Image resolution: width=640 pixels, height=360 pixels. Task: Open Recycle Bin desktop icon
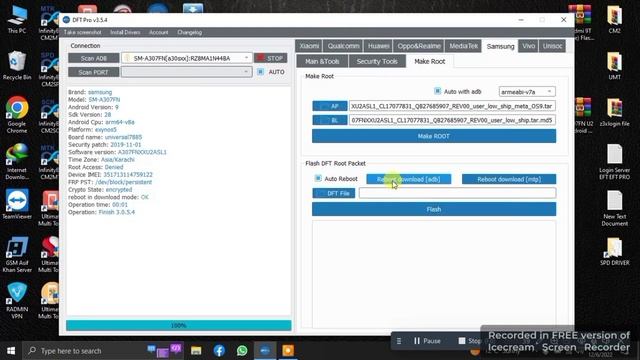[17, 65]
